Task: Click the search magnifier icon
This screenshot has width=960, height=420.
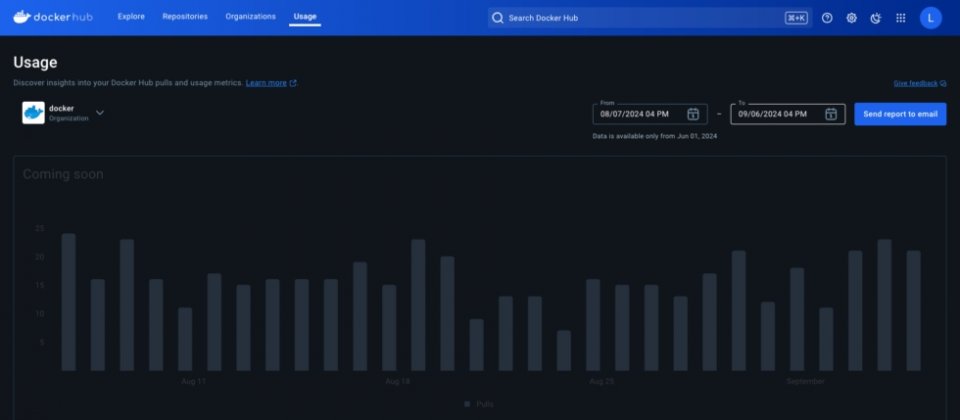Action: pyautogui.click(x=498, y=18)
